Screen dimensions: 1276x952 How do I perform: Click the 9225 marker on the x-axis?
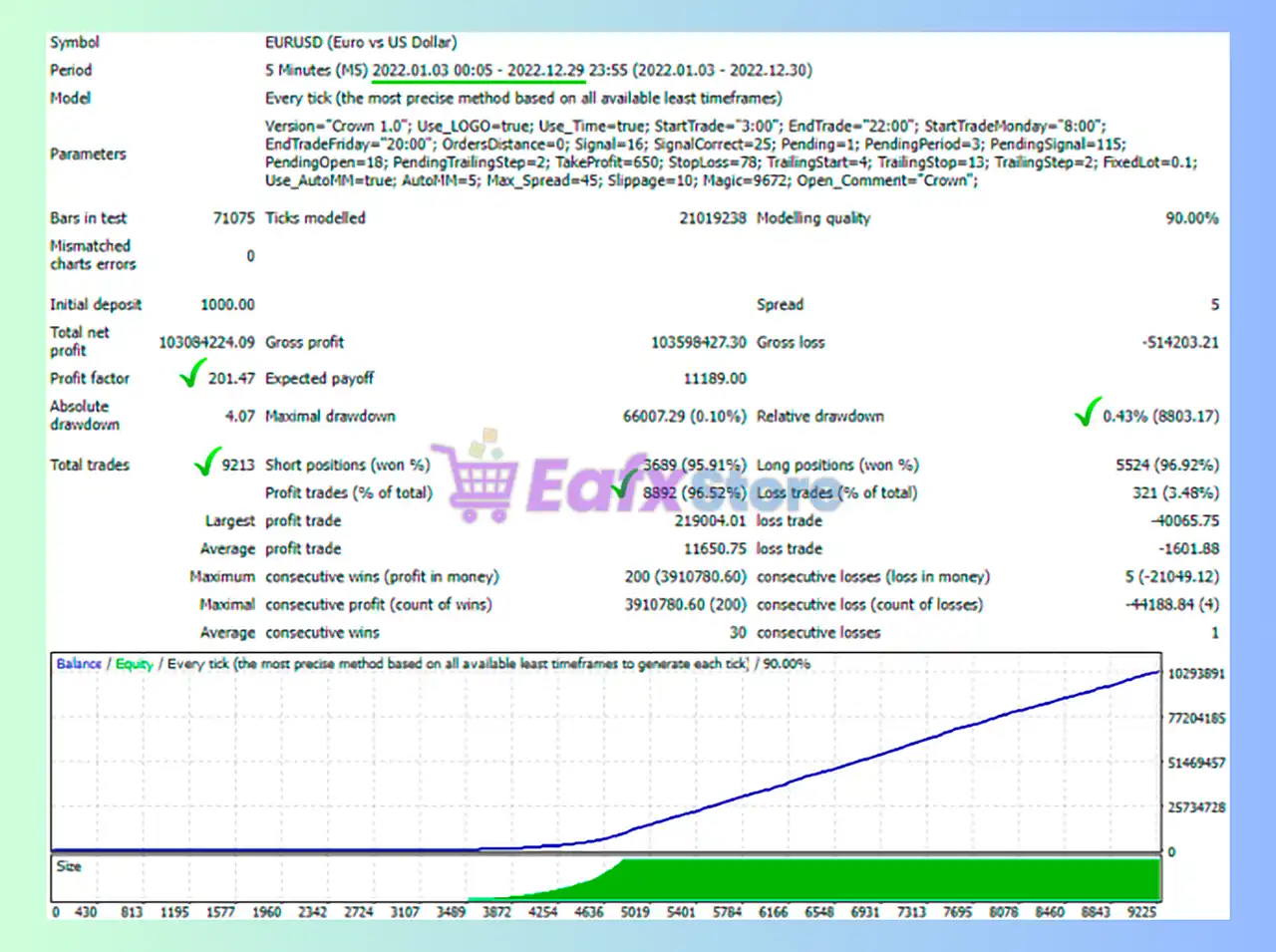(1141, 912)
